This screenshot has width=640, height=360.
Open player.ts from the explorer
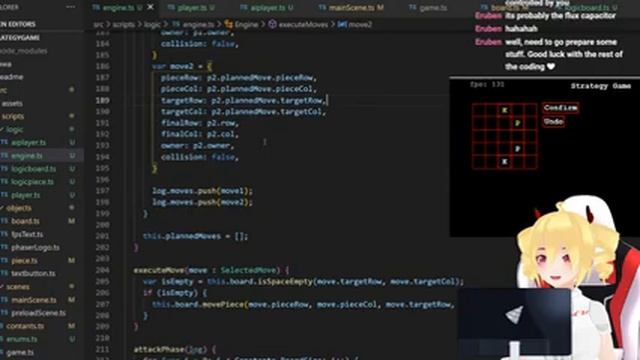pyautogui.click(x=25, y=195)
